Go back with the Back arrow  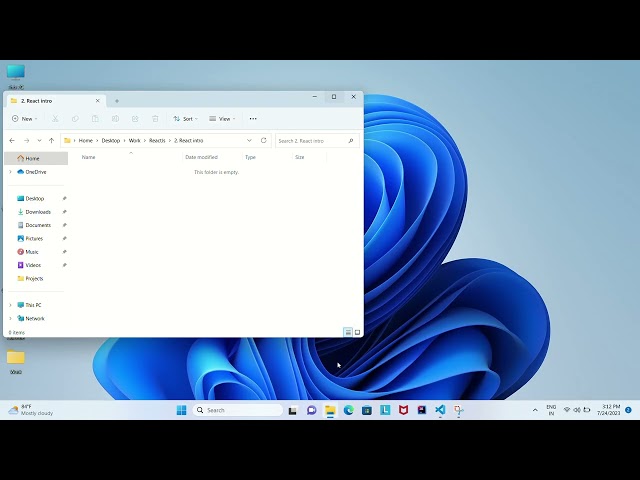(12, 140)
